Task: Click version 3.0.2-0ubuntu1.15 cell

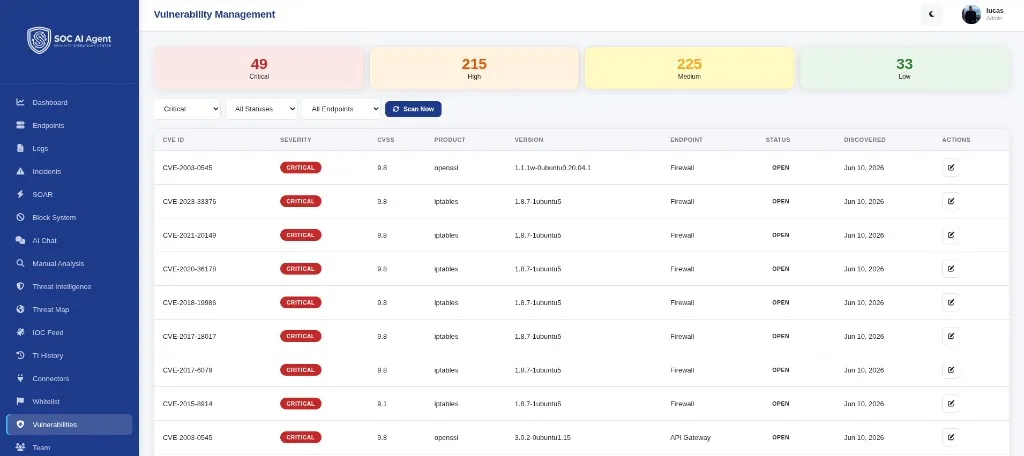Action: [543, 437]
